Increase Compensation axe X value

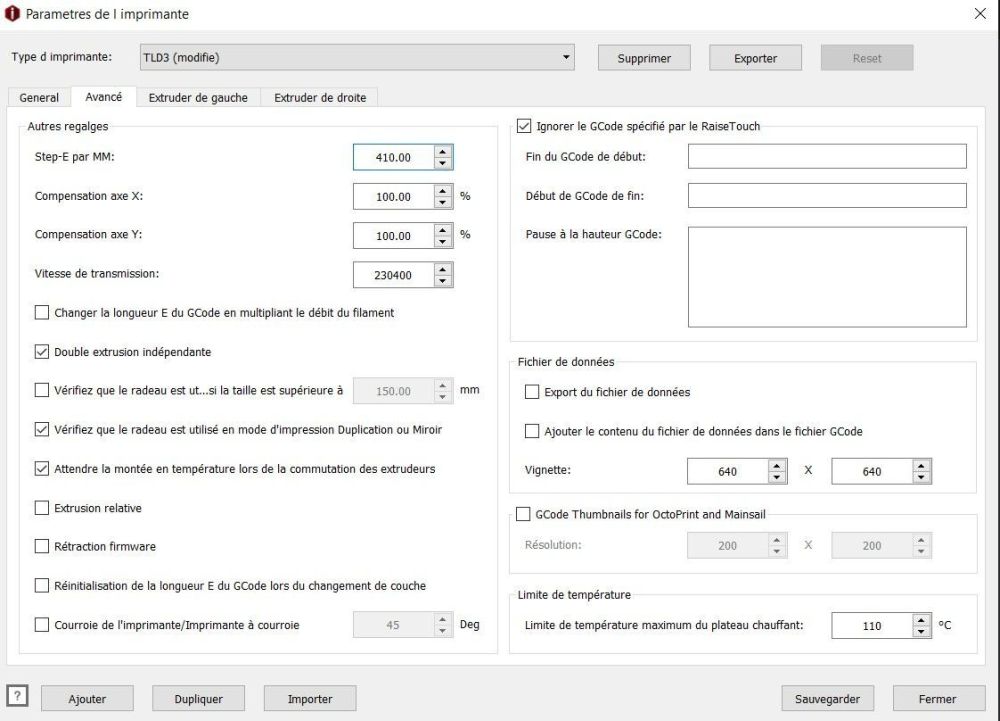[x=443, y=191]
